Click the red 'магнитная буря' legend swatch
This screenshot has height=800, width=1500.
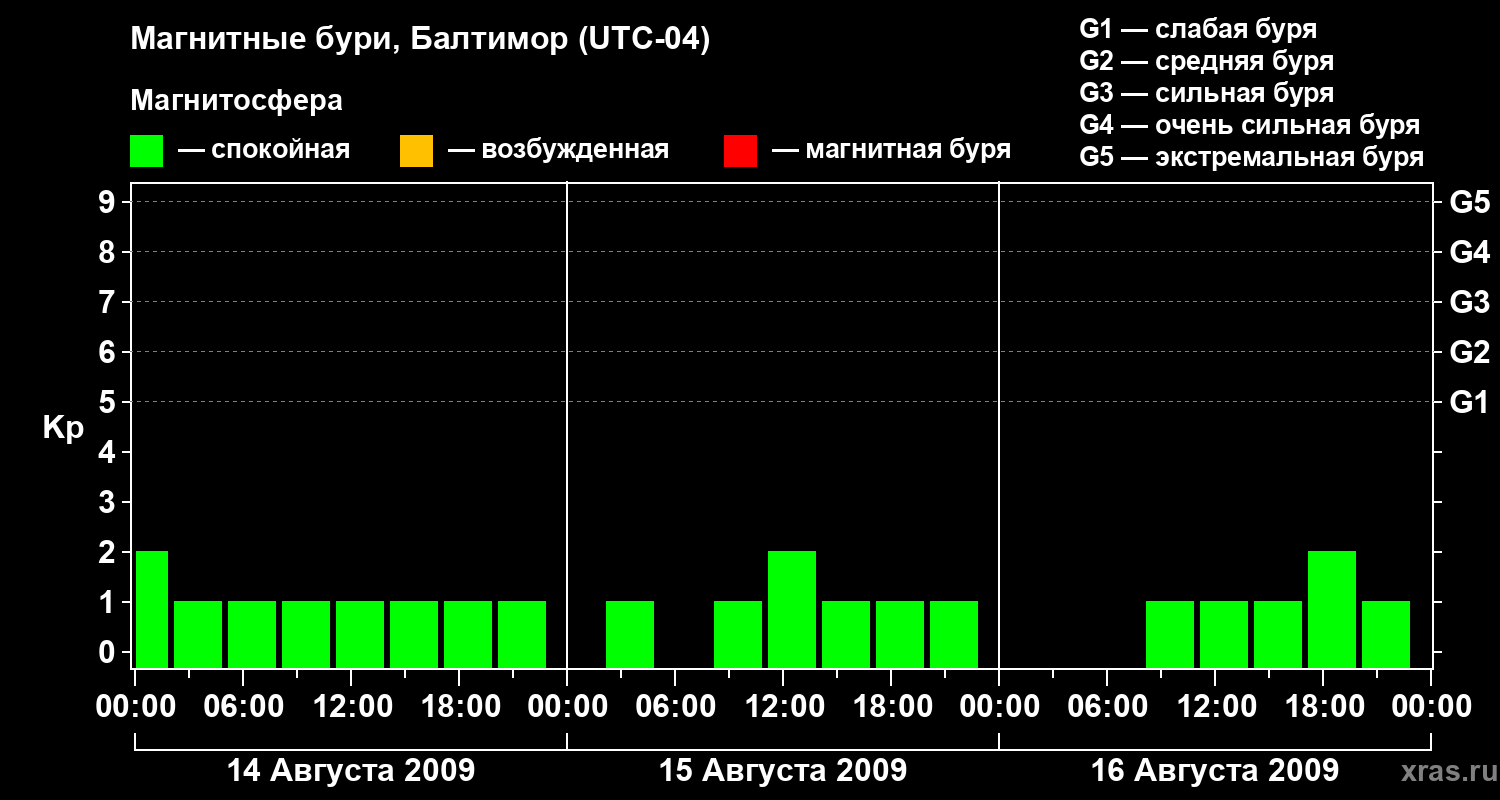point(740,151)
